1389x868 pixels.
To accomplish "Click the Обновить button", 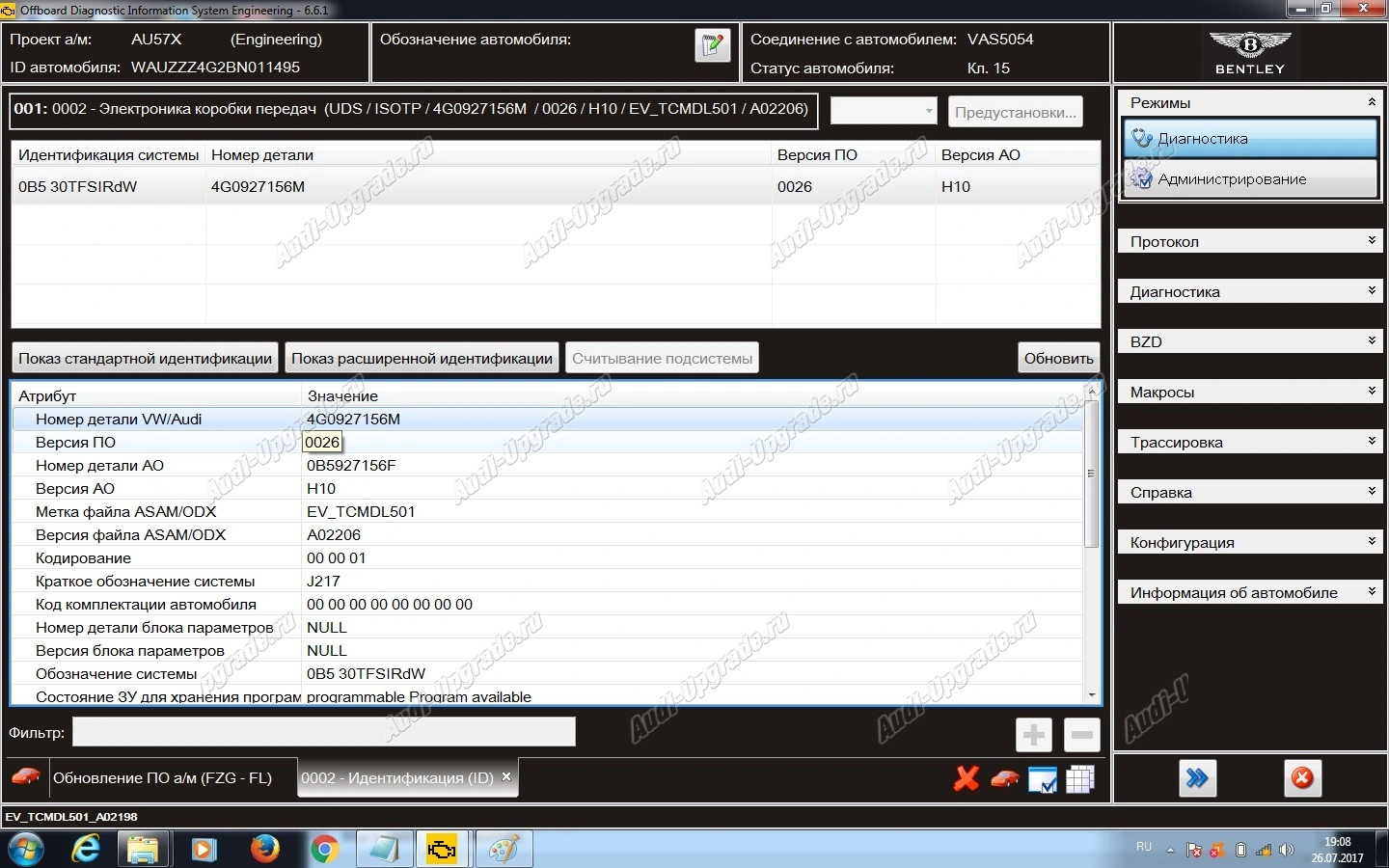I will [x=1058, y=359].
